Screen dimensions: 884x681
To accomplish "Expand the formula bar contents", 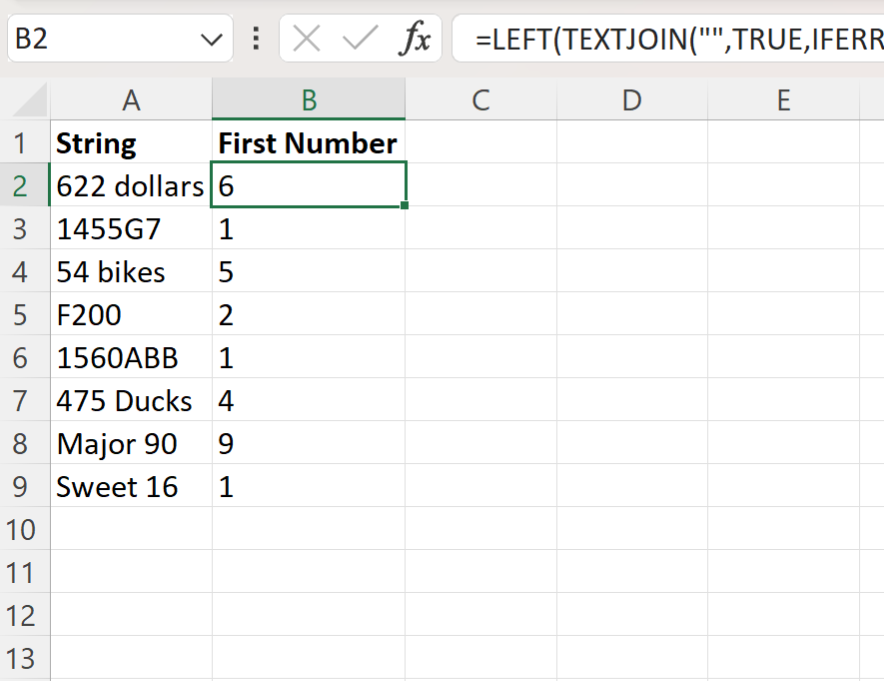I will [x=877, y=38].
